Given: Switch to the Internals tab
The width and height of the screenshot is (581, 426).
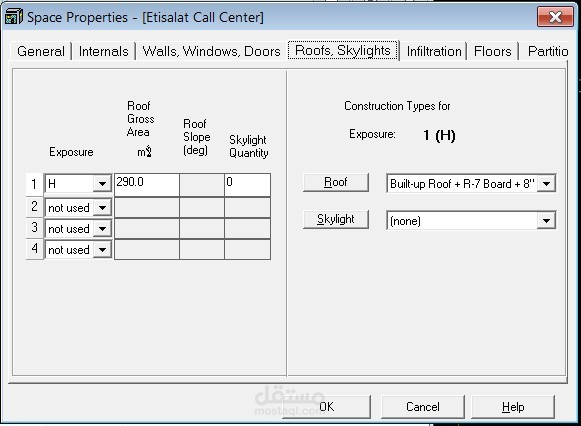Looking at the screenshot, I should [x=103, y=51].
